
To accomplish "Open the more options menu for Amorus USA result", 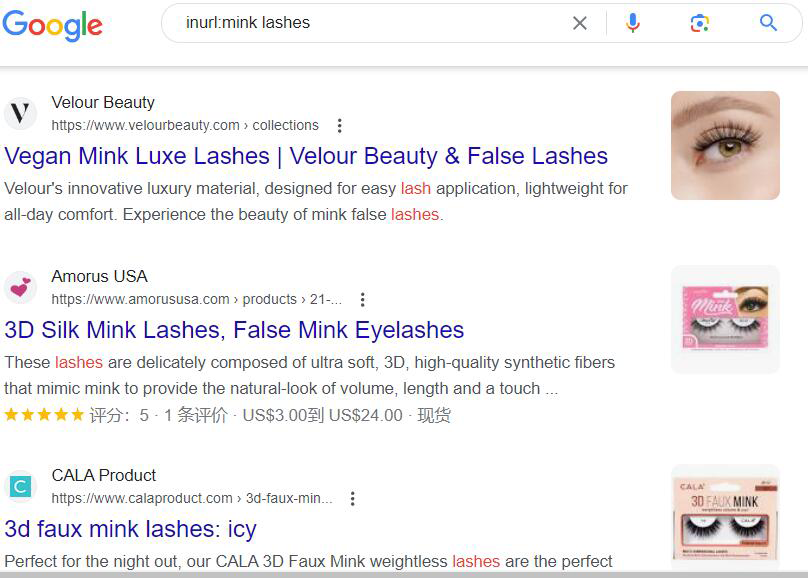I will pyautogui.click(x=362, y=300).
